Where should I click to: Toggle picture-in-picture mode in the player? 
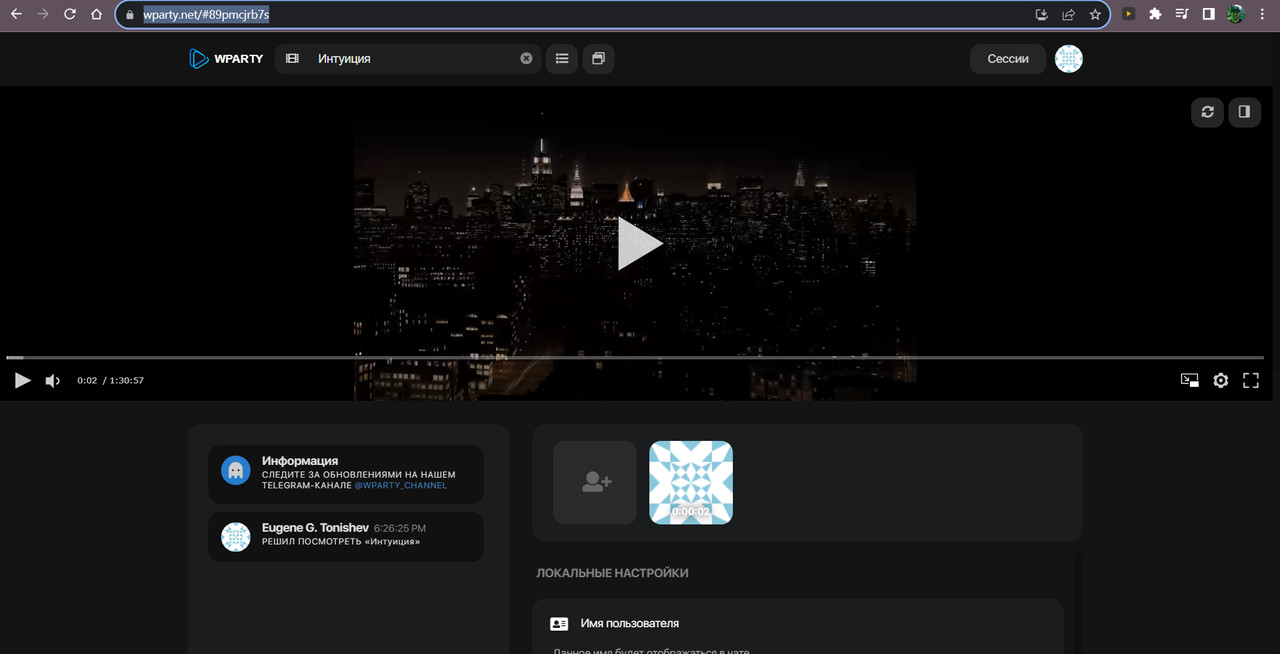pyautogui.click(x=1190, y=380)
